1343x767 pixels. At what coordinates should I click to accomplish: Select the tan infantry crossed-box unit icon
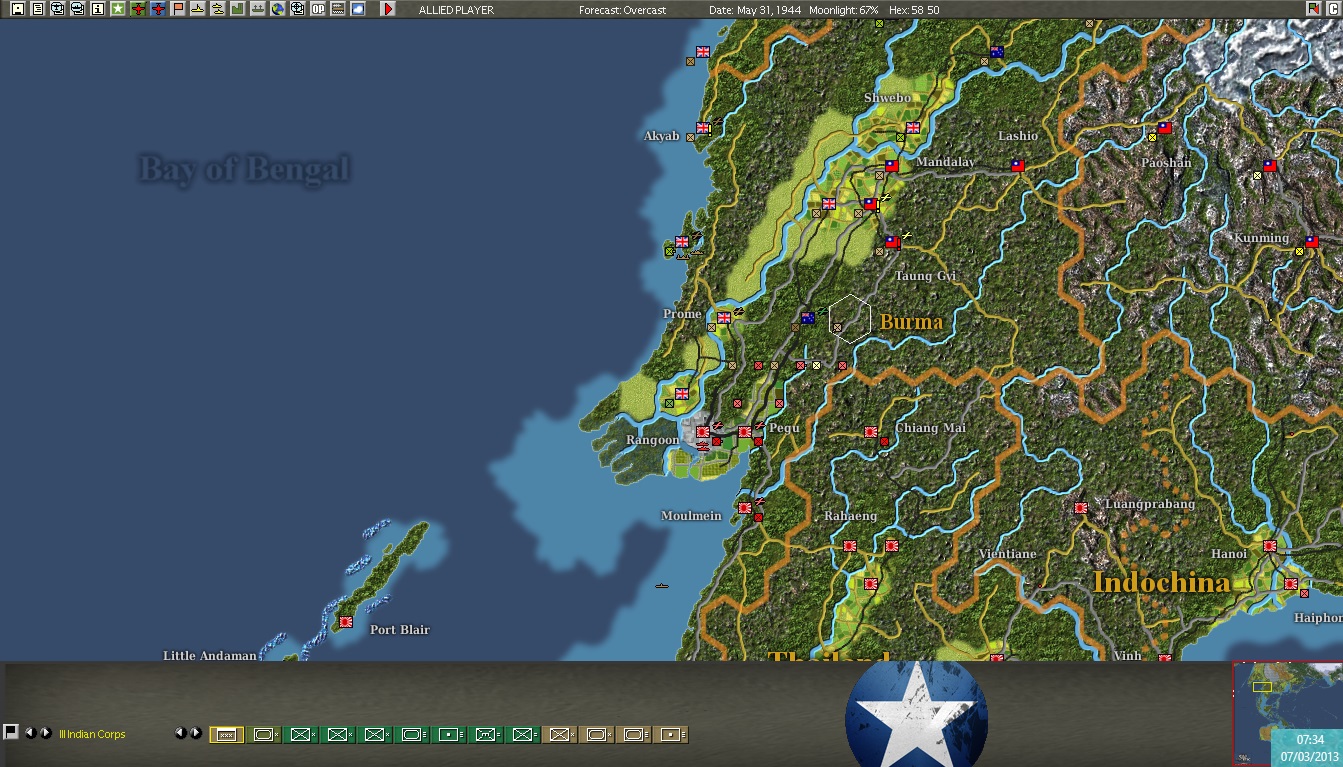[x=560, y=735]
